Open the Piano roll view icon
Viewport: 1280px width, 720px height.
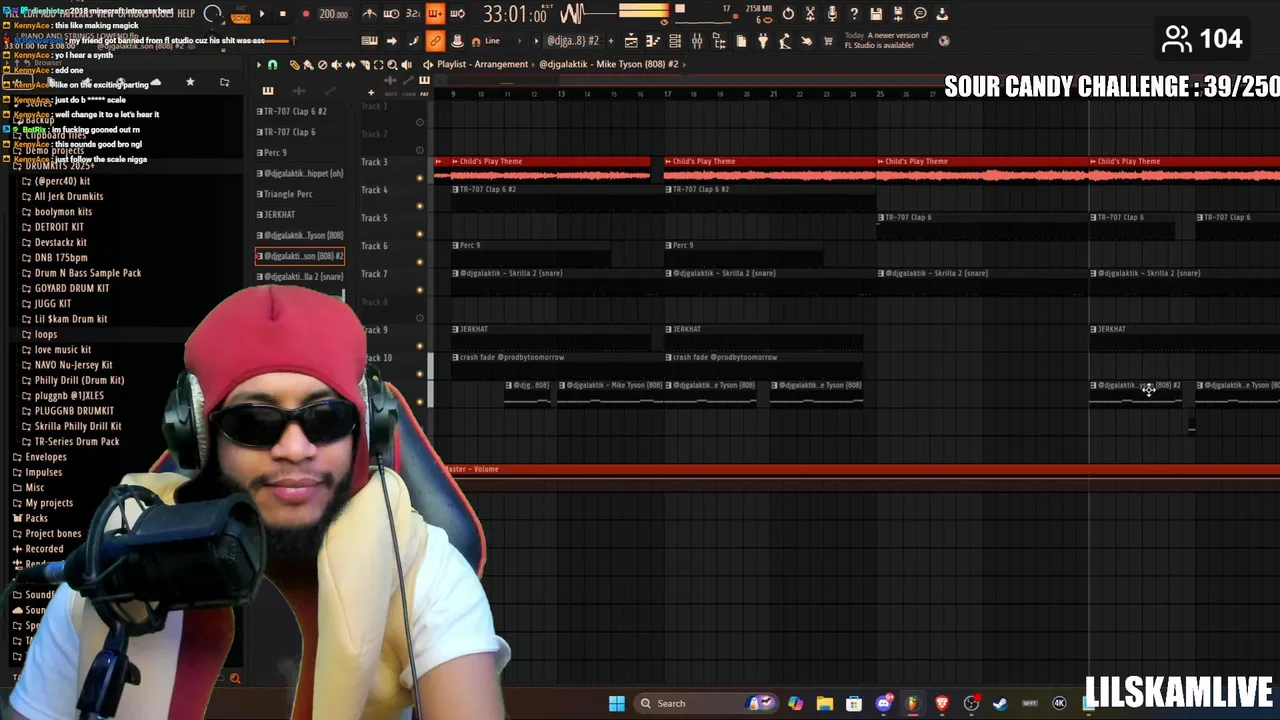coord(653,41)
